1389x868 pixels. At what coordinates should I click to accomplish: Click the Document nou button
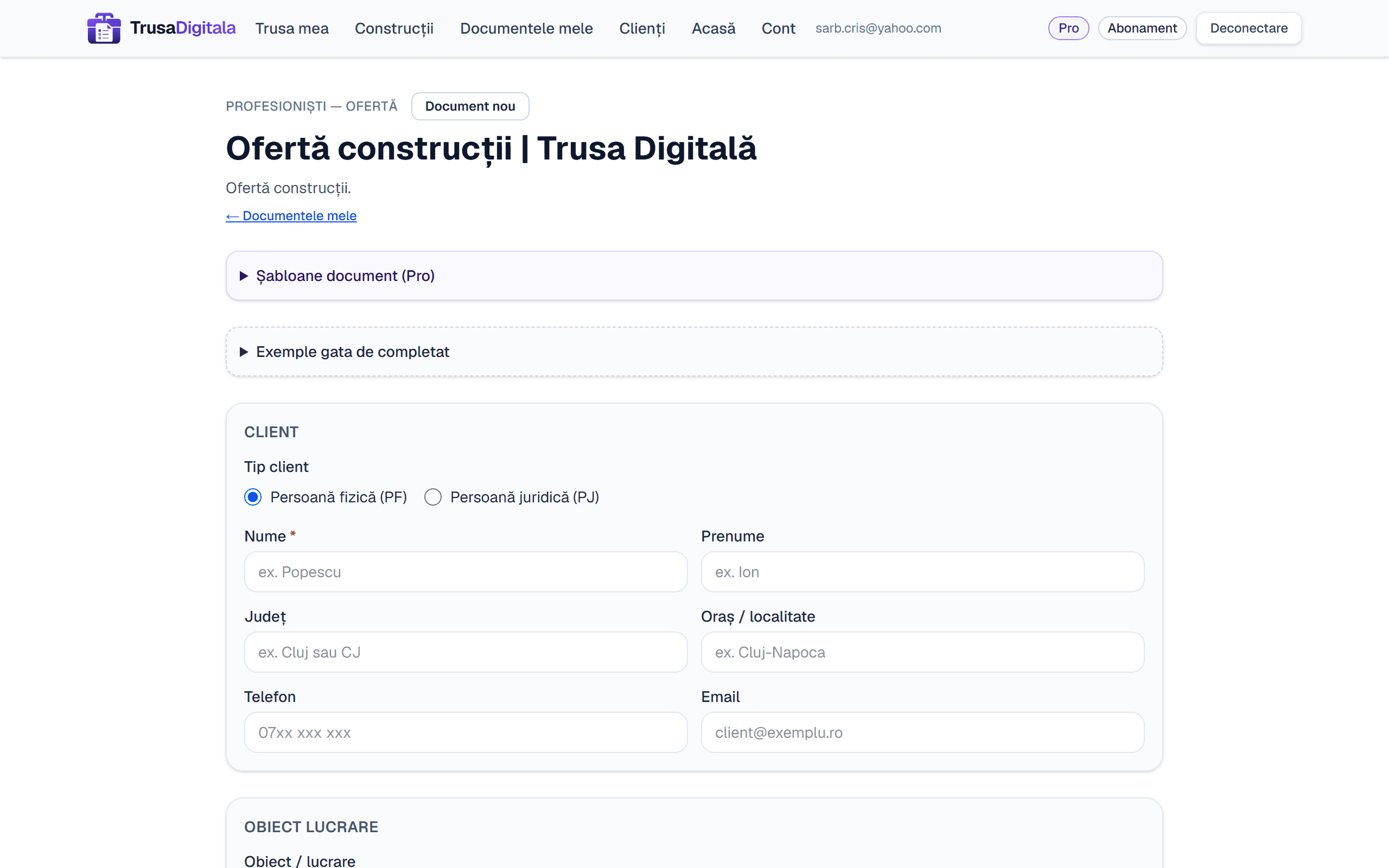pyautogui.click(x=470, y=106)
